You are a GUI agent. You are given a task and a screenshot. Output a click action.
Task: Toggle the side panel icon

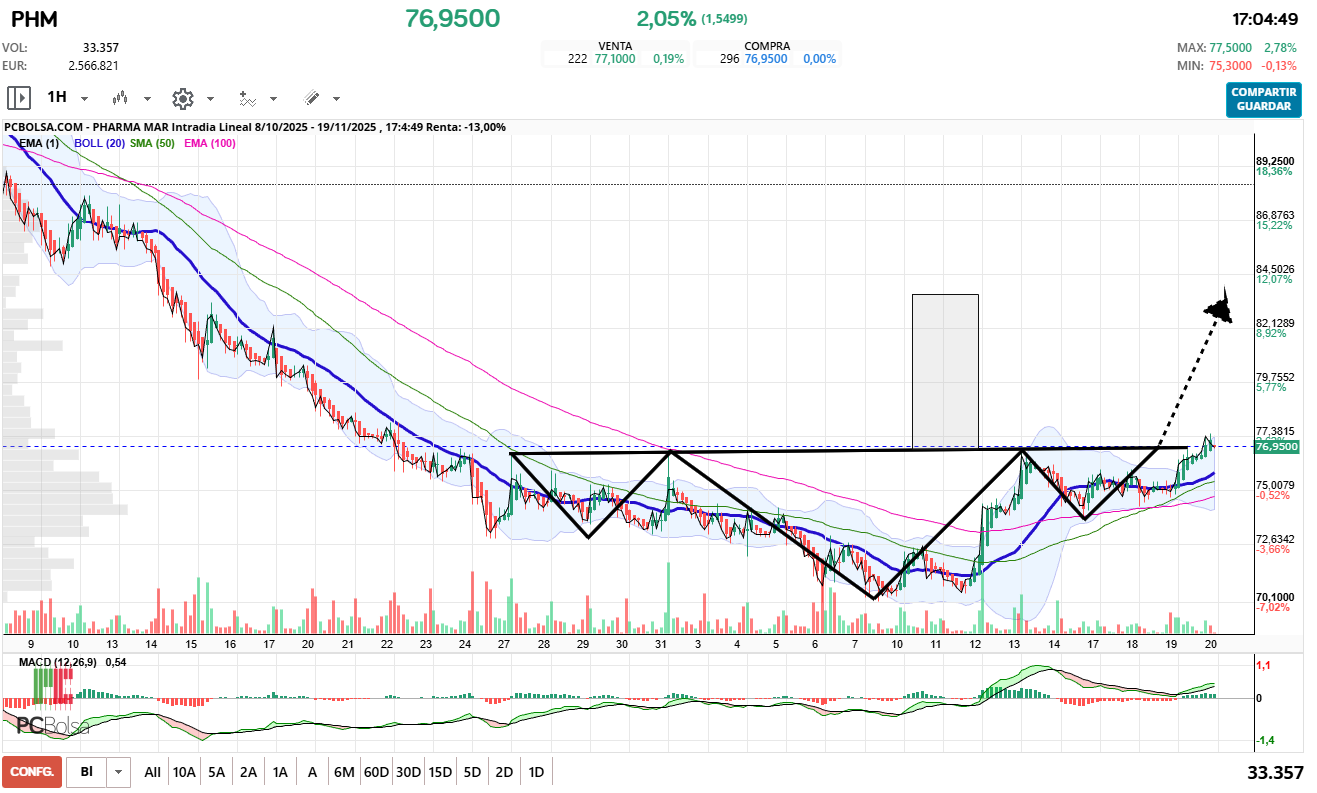coord(19,98)
